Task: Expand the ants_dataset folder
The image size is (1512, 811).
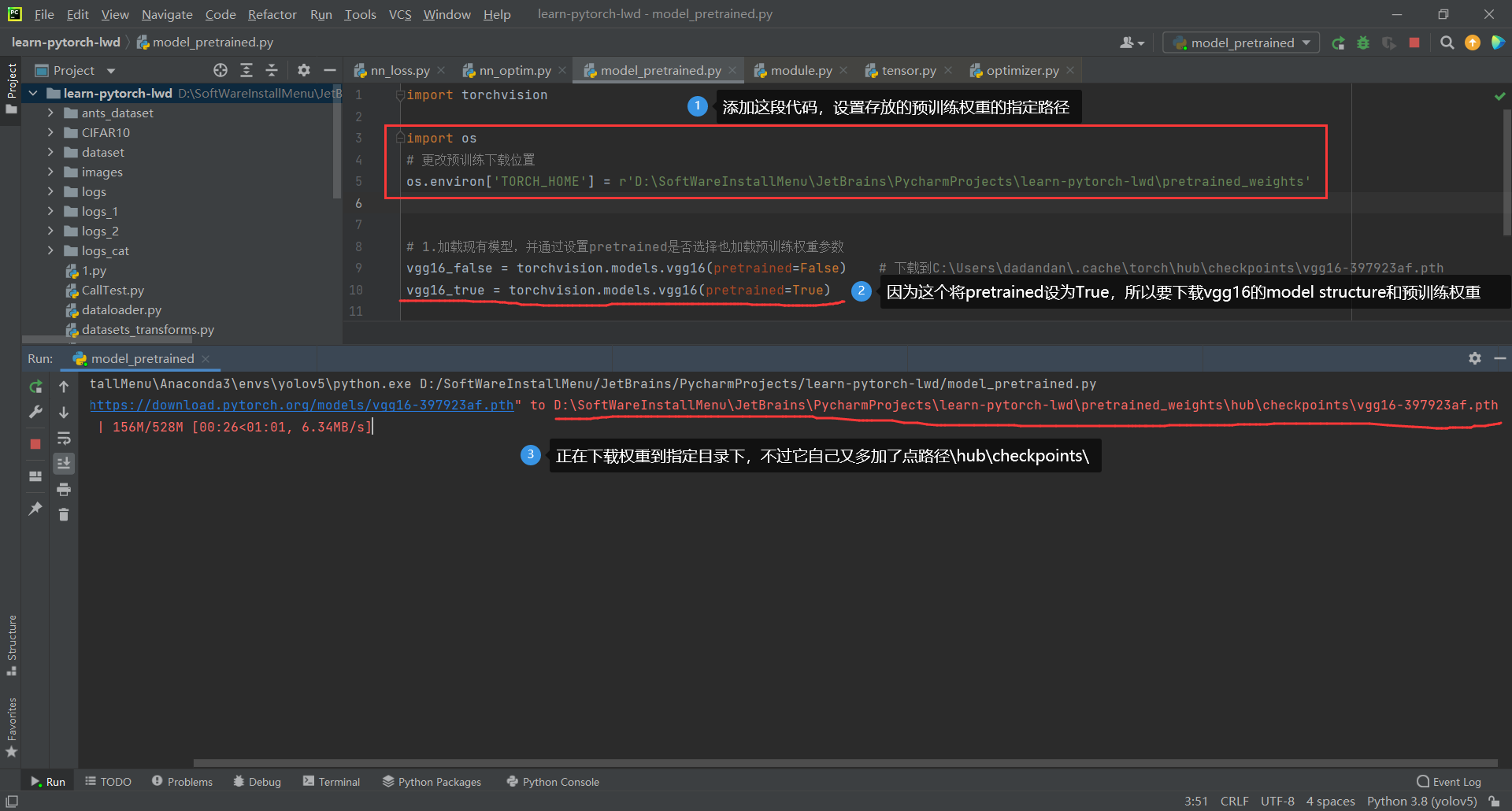Action: click(50, 113)
